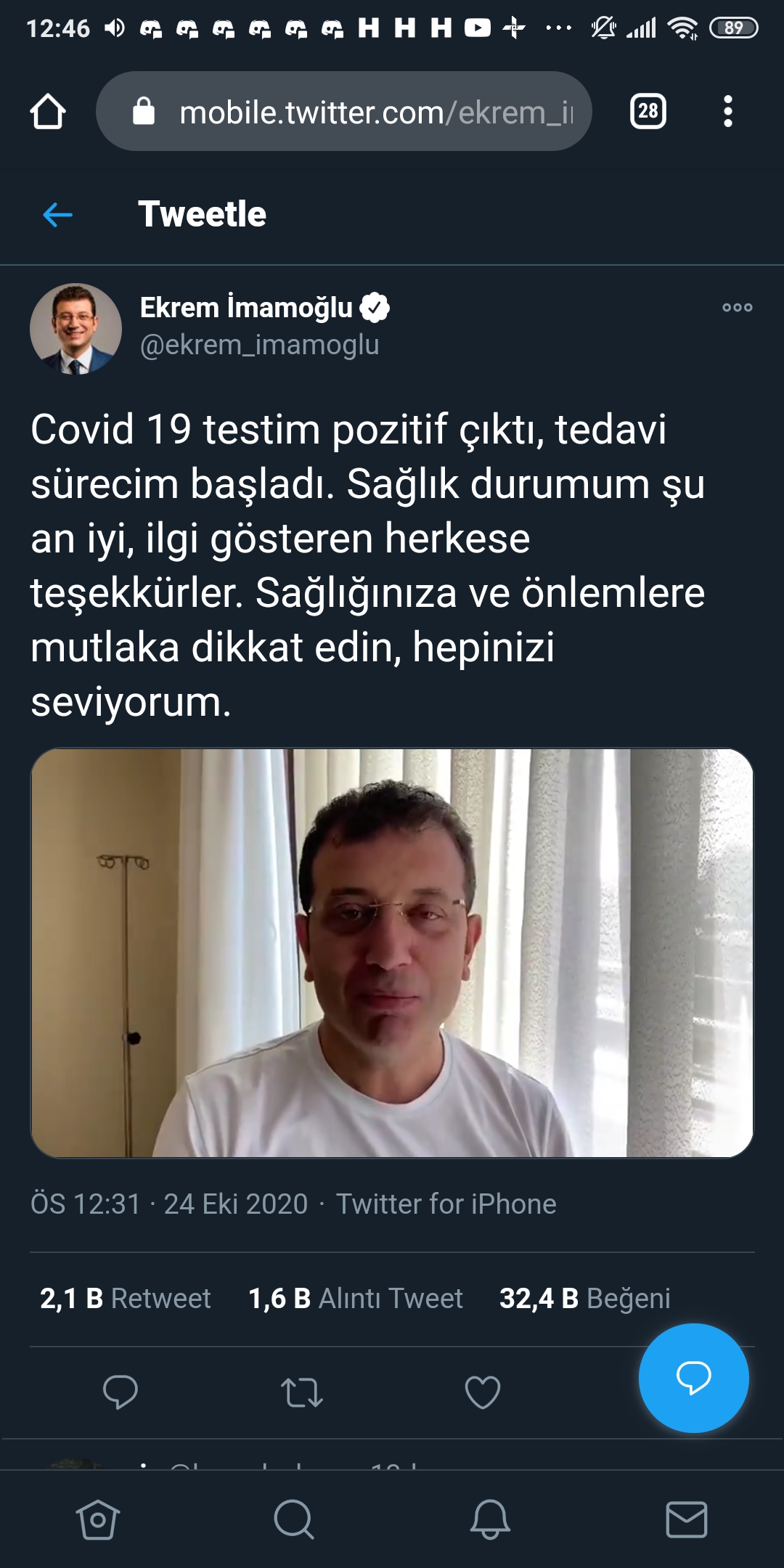
Task: Retweet using the arrows icon
Action: tap(302, 1392)
